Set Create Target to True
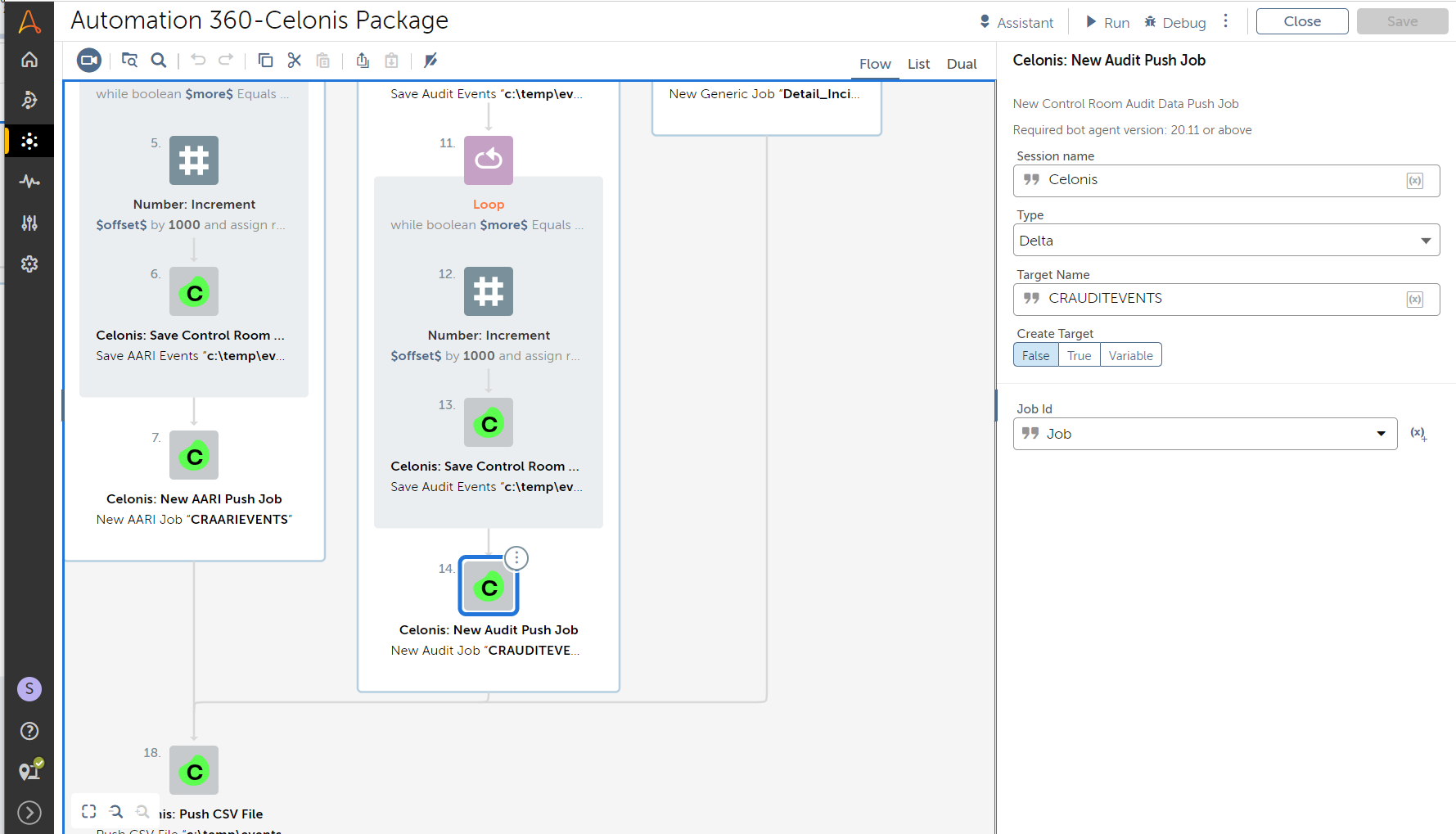The width and height of the screenshot is (1456, 834). point(1079,355)
